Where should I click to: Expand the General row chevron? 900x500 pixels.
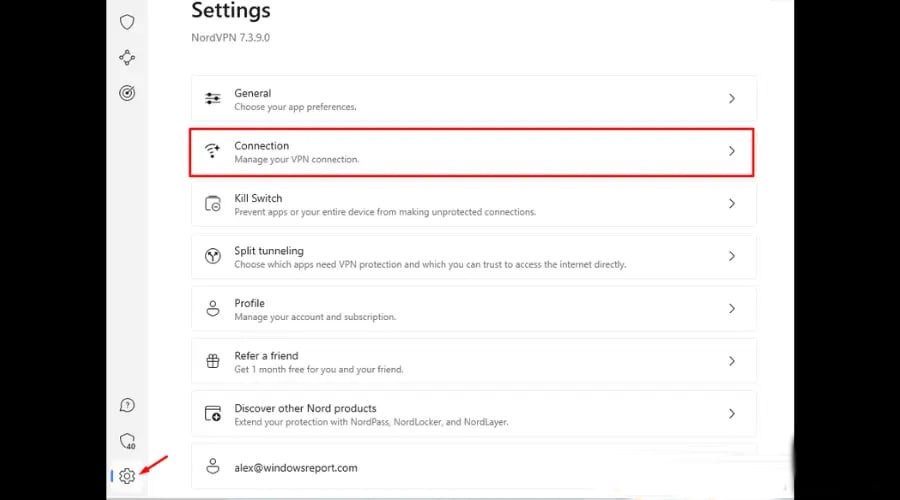click(x=732, y=99)
